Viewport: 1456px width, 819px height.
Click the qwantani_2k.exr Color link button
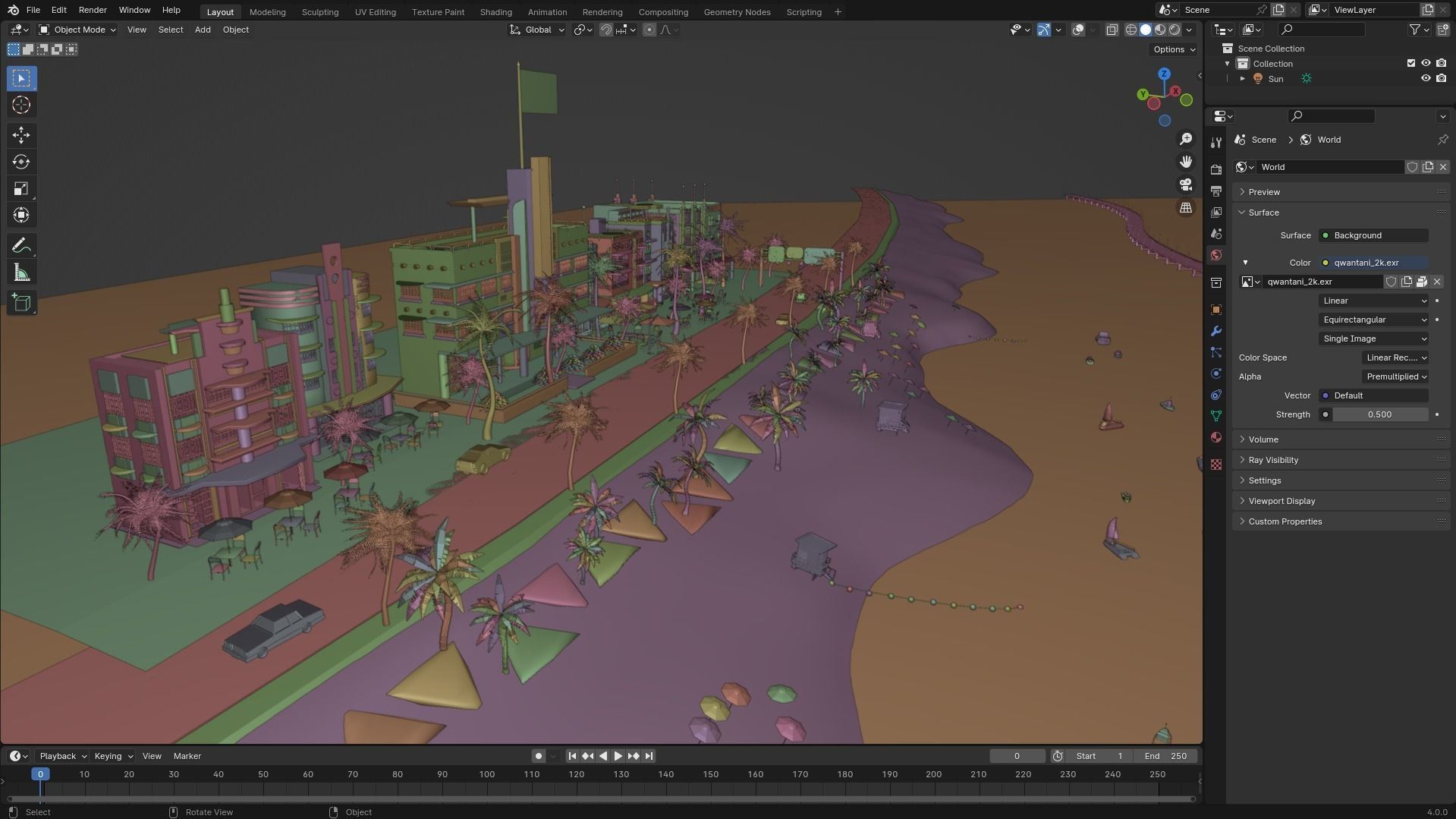coord(1374,263)
